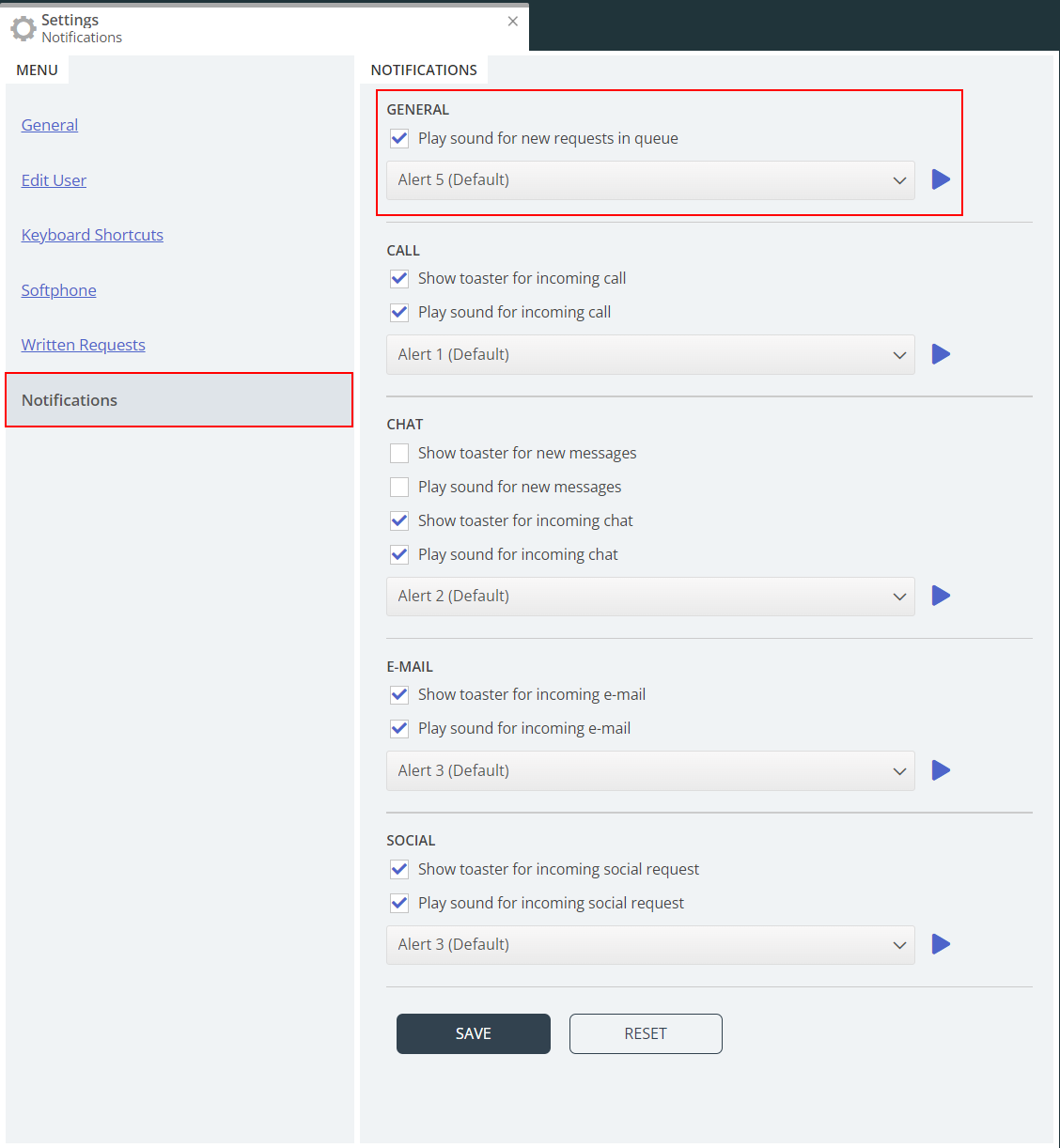Preview the Social alert sound
1060x1148 pixels.
[941, 944]
